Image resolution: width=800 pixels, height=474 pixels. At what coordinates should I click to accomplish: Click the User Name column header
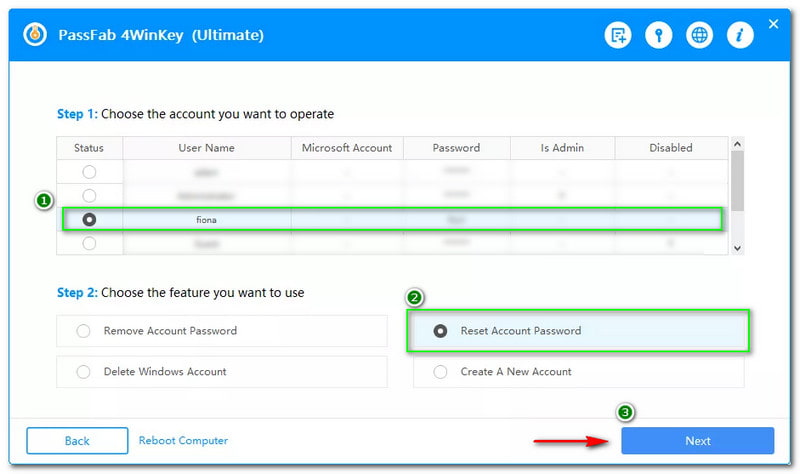click(x=206, y=148)
